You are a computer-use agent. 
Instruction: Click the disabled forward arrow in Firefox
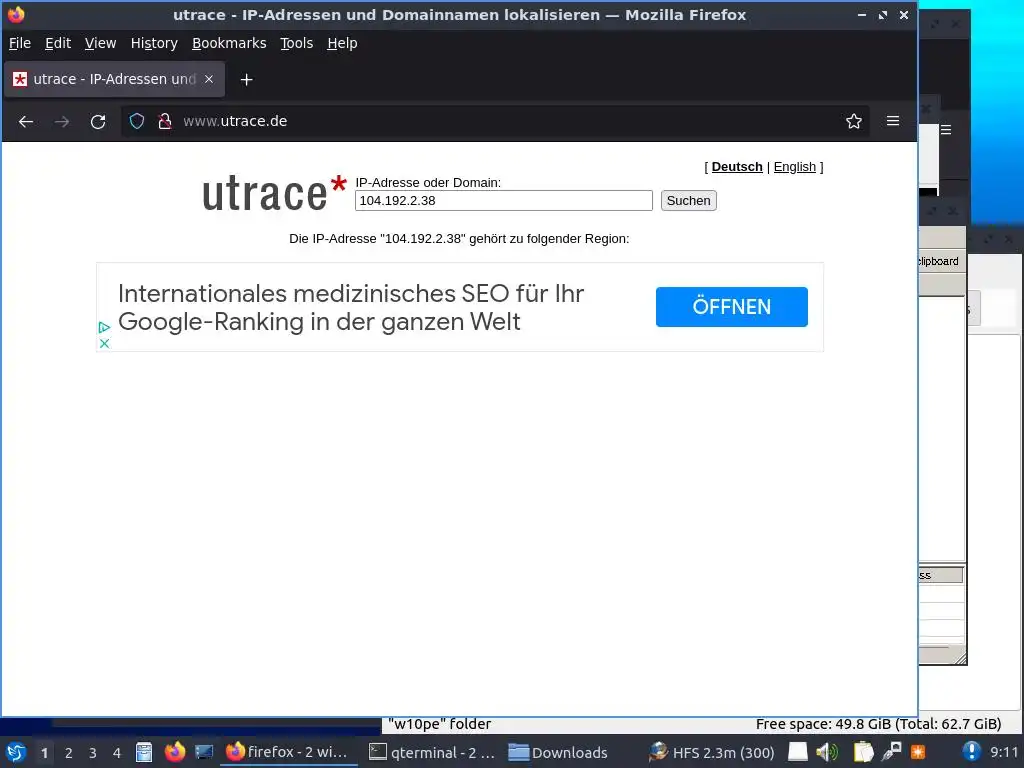(x=62, y=121)
